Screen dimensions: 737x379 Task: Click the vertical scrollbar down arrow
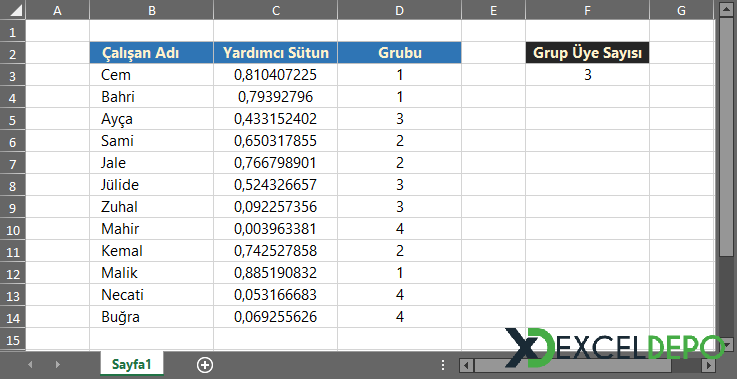pos(728,345)
